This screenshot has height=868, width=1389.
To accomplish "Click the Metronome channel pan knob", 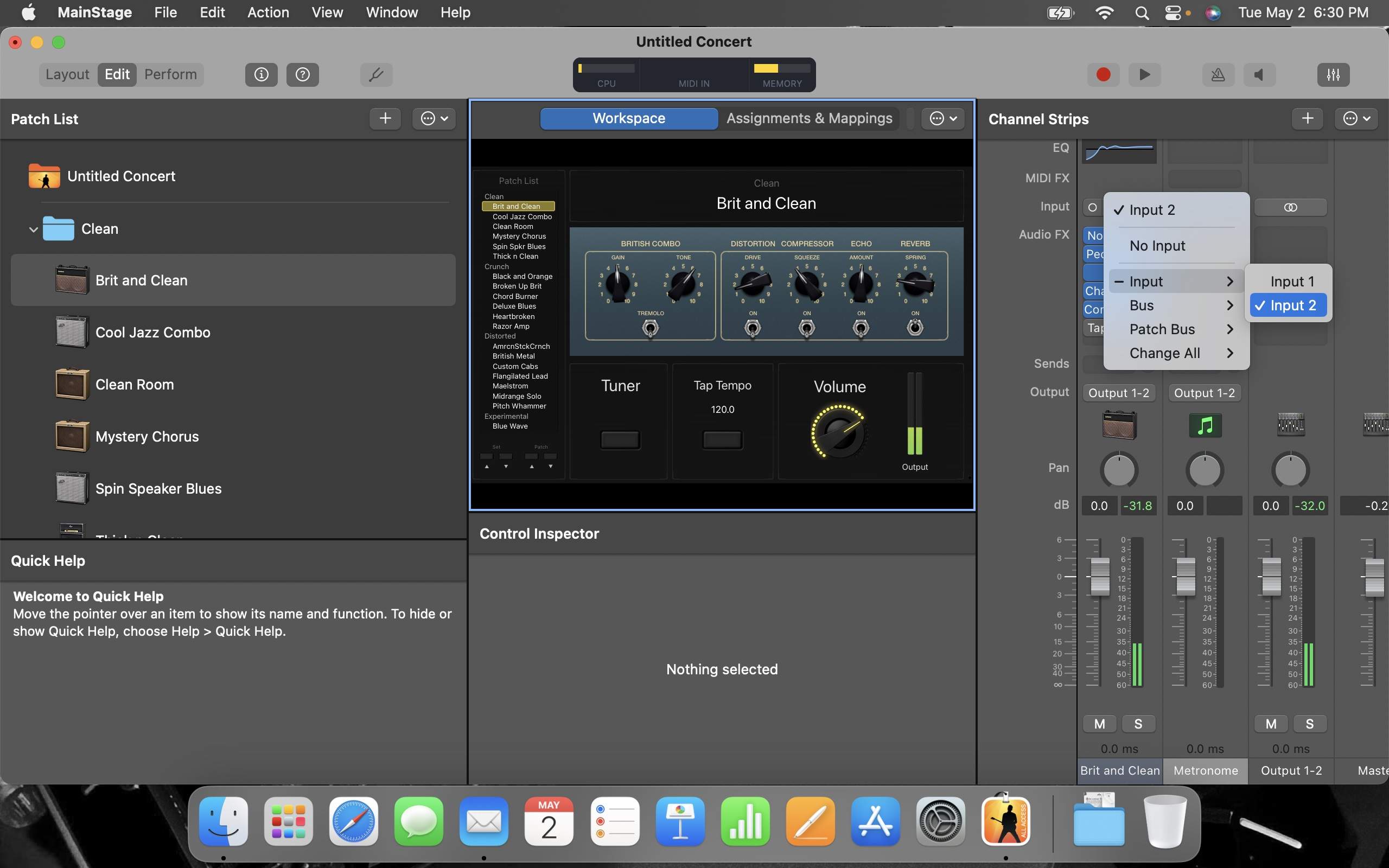I will [x=1205, y=470].
